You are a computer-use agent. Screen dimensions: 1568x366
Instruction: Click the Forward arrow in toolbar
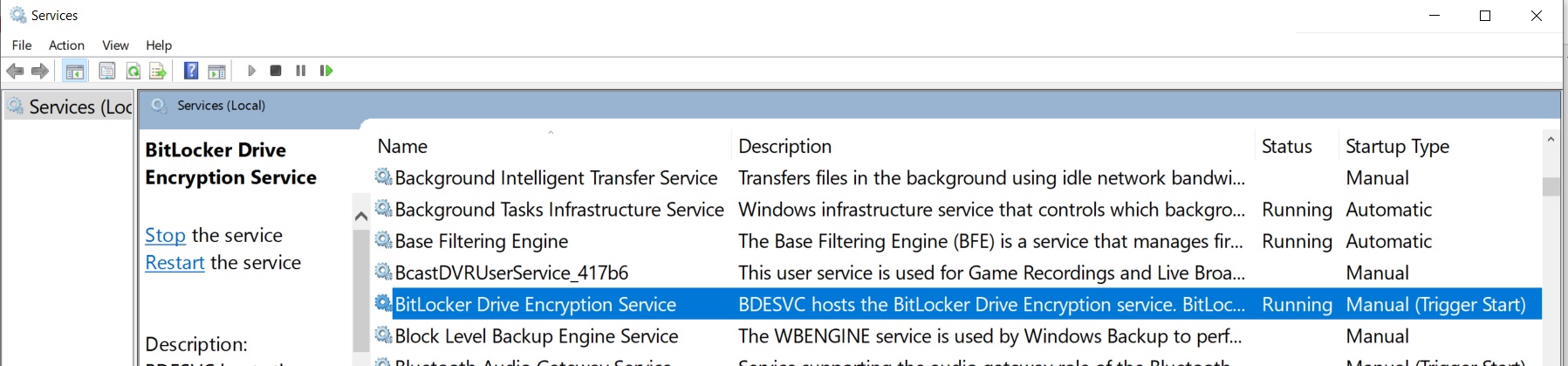click(40, 71)
